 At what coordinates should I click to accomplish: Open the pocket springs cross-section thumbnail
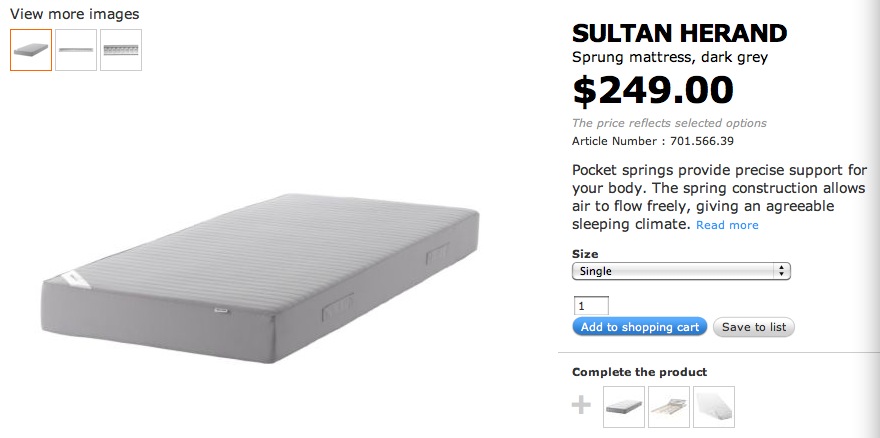click(121, 50)
